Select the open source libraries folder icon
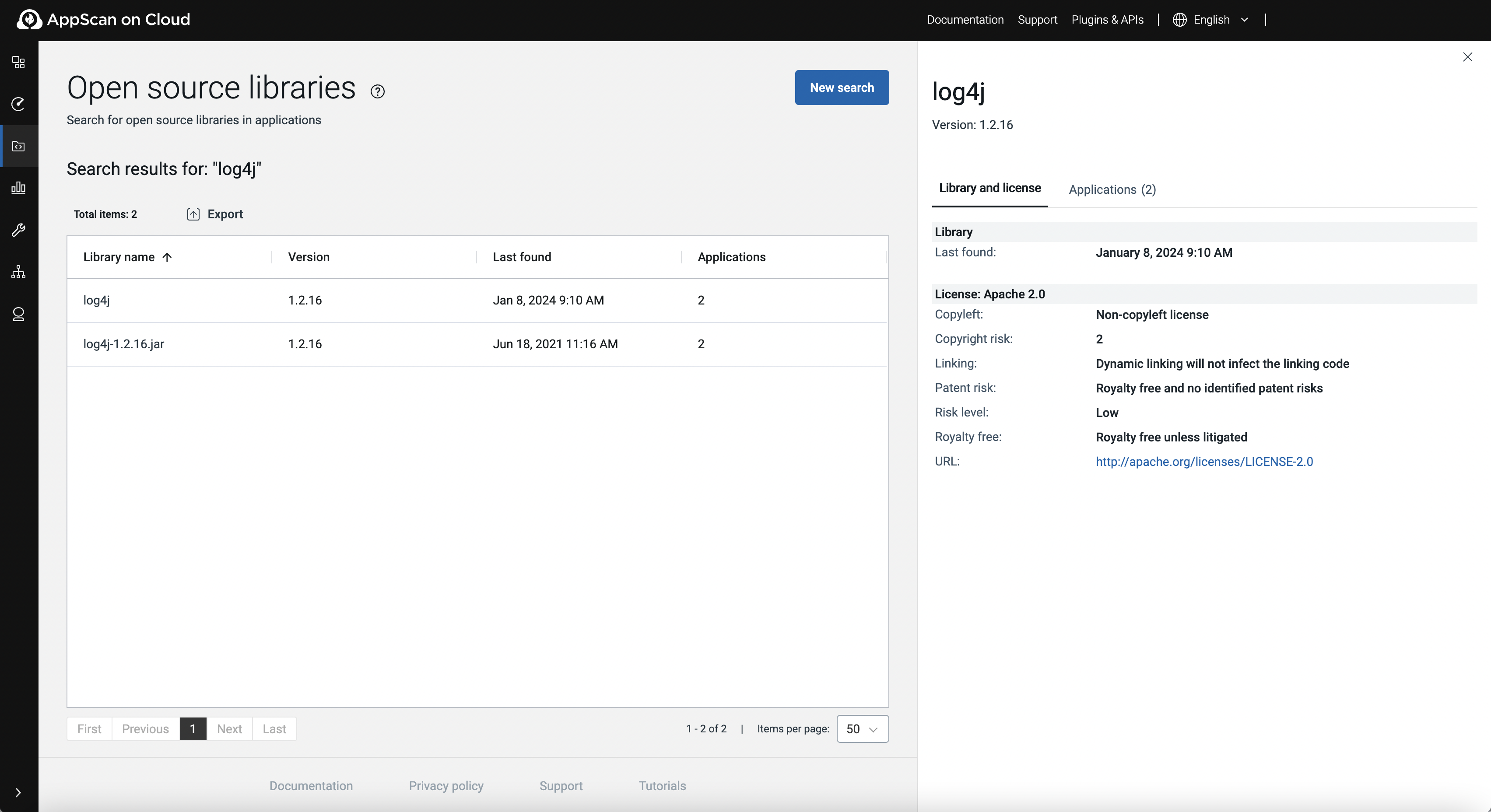The width and height of the screenshot is (1491, 812). pyautogui.click(x=18, y=146)
